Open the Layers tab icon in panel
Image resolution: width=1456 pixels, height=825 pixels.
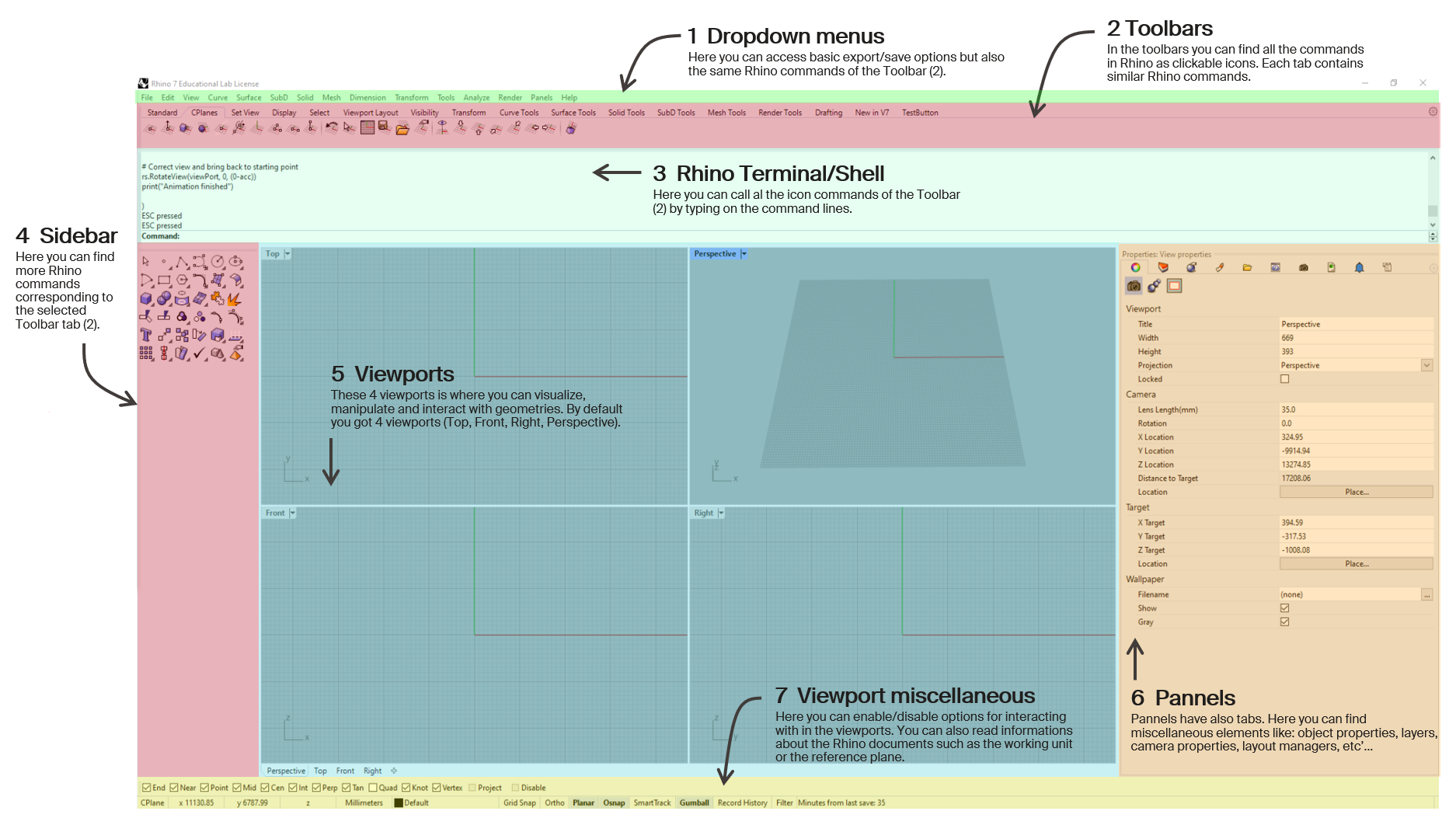coord(1163,267)
